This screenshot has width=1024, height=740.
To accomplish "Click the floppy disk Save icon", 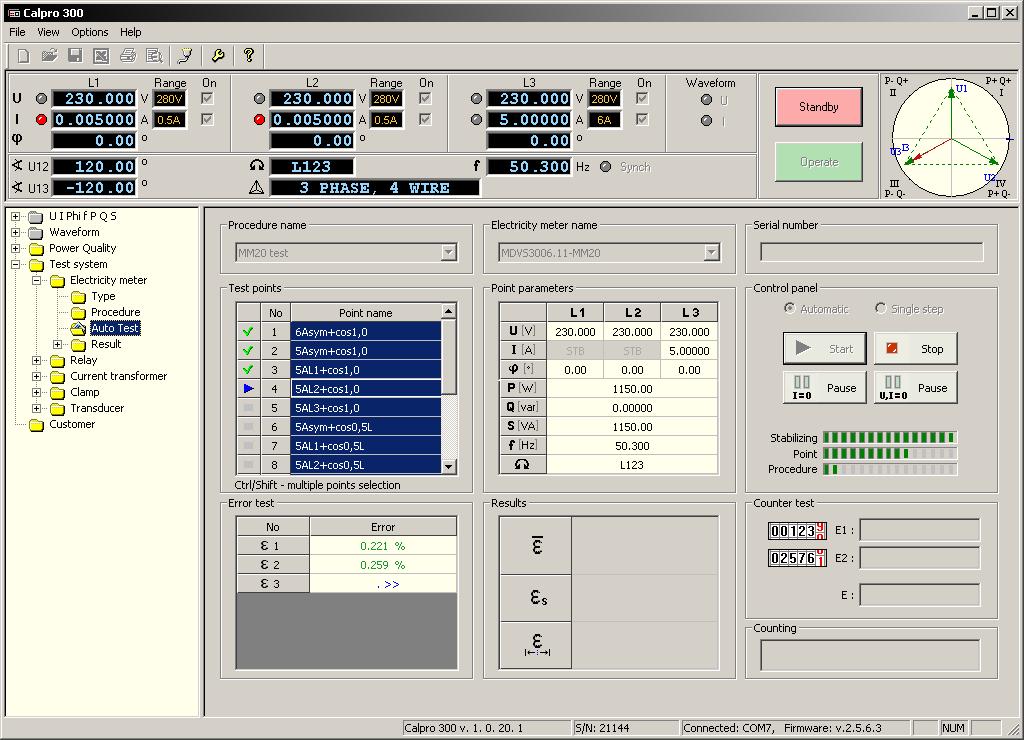I will [x=75, y=56].
